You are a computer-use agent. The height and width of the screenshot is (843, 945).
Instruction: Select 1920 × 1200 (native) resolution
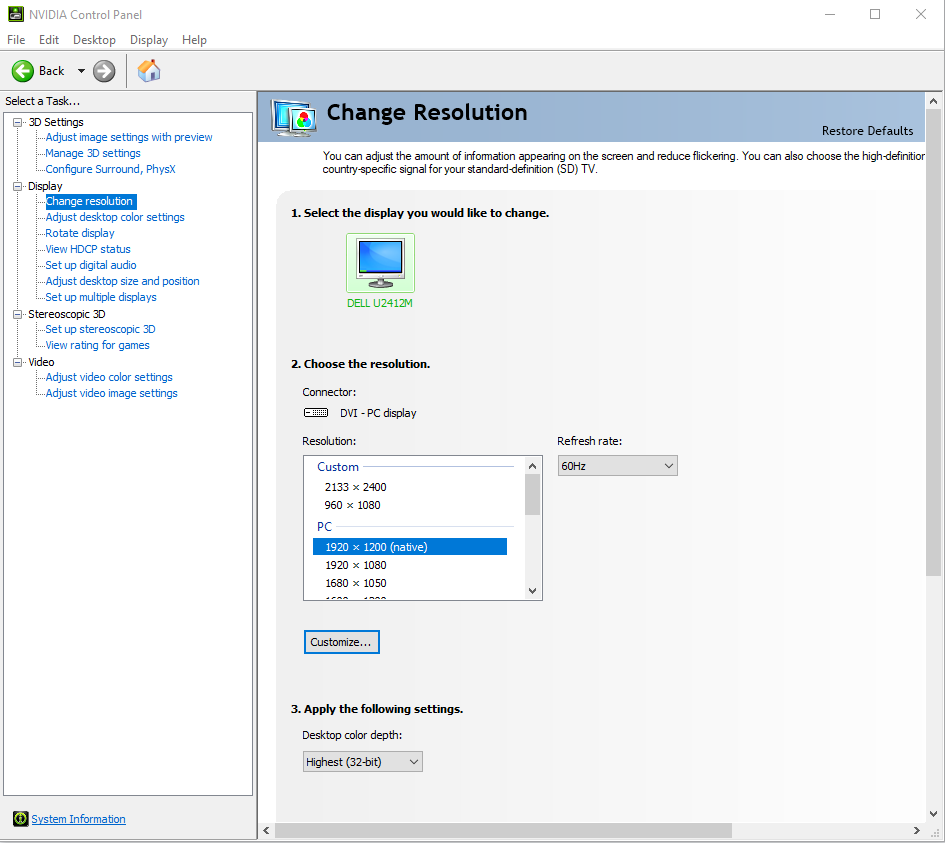click(x=410, y=547)
